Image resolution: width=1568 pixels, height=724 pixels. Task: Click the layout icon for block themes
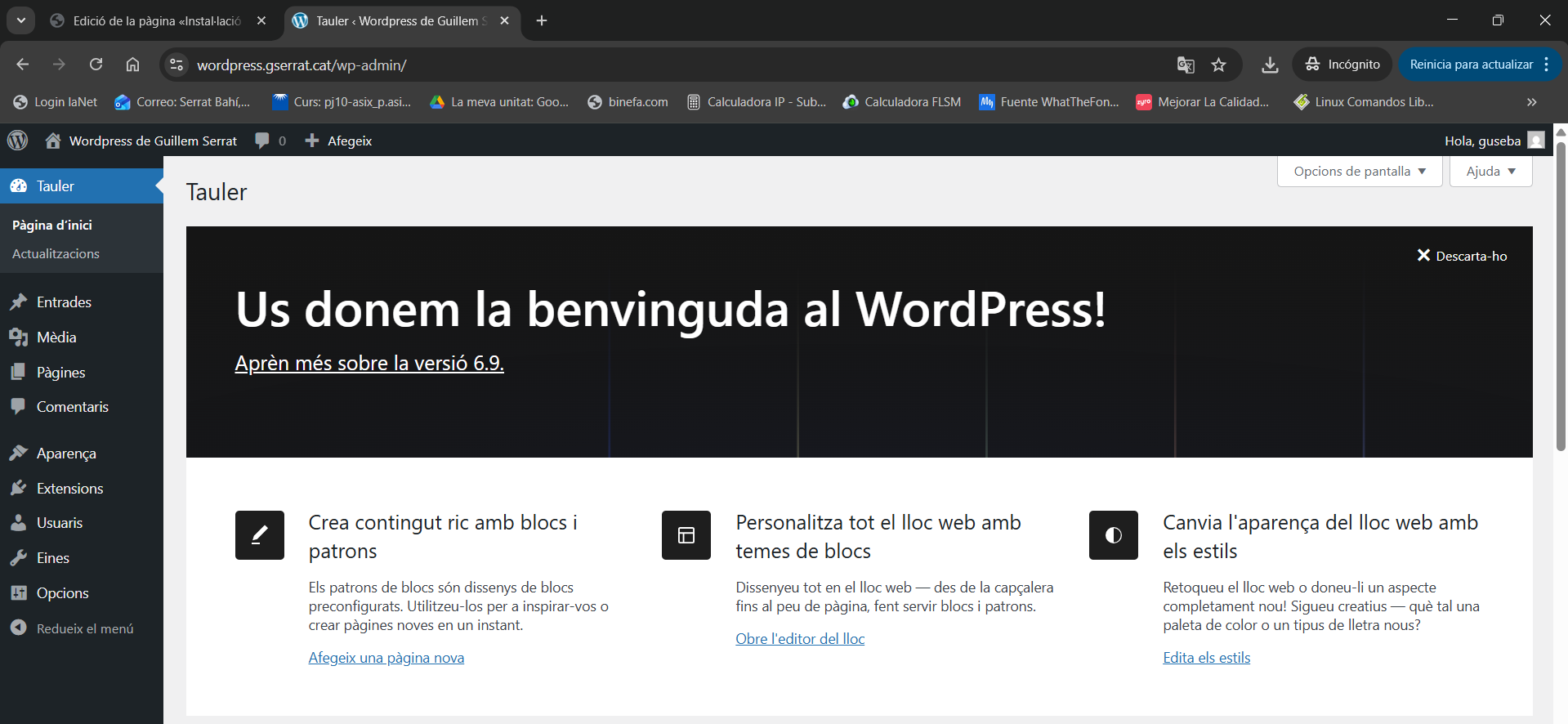[x=686, y=535]
